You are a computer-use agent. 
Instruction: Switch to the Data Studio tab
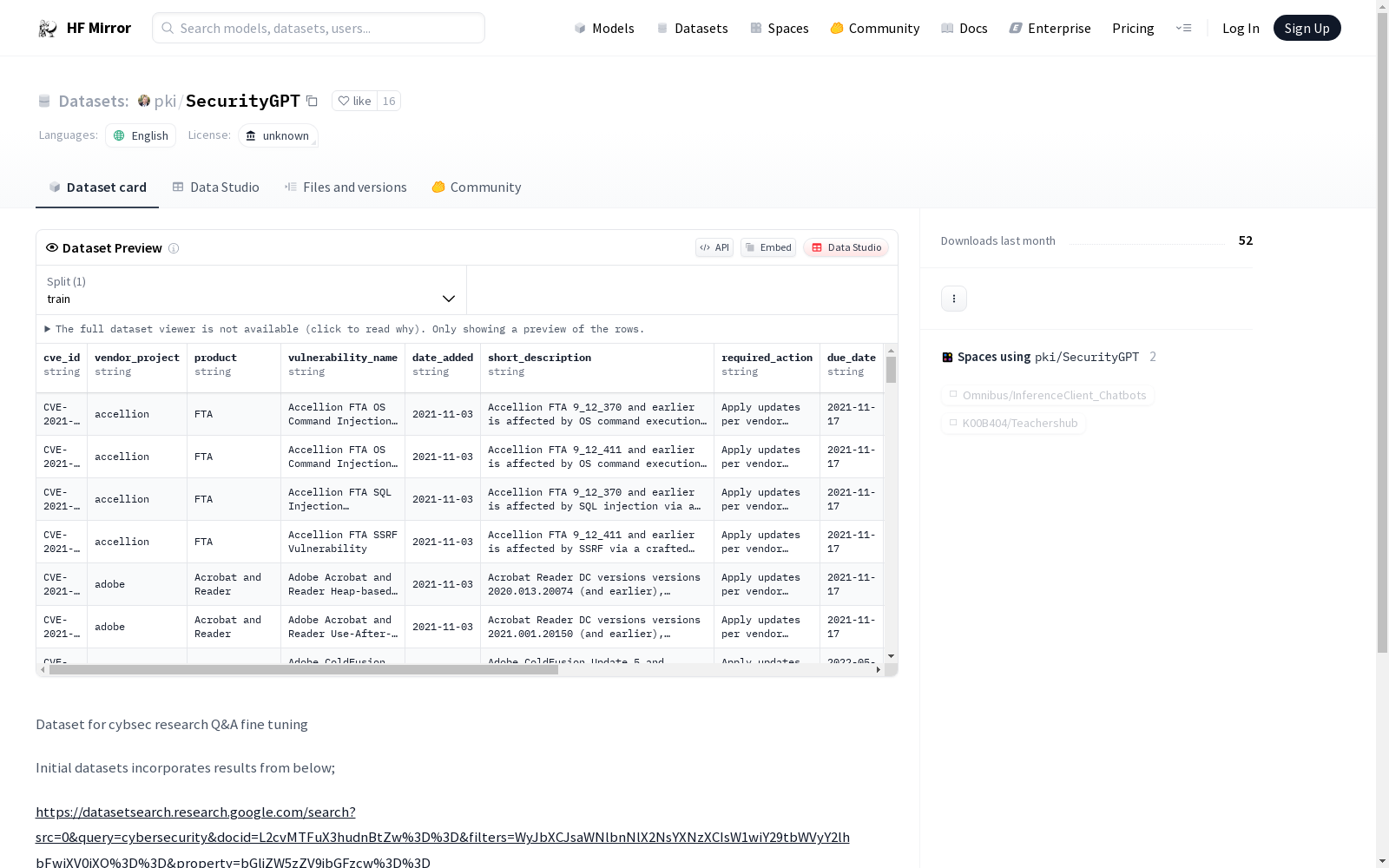pos(215,187)
